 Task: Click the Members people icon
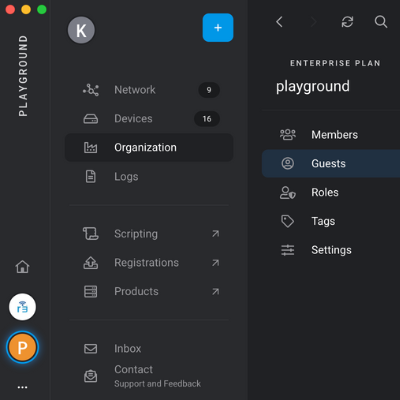click(288, 135)
